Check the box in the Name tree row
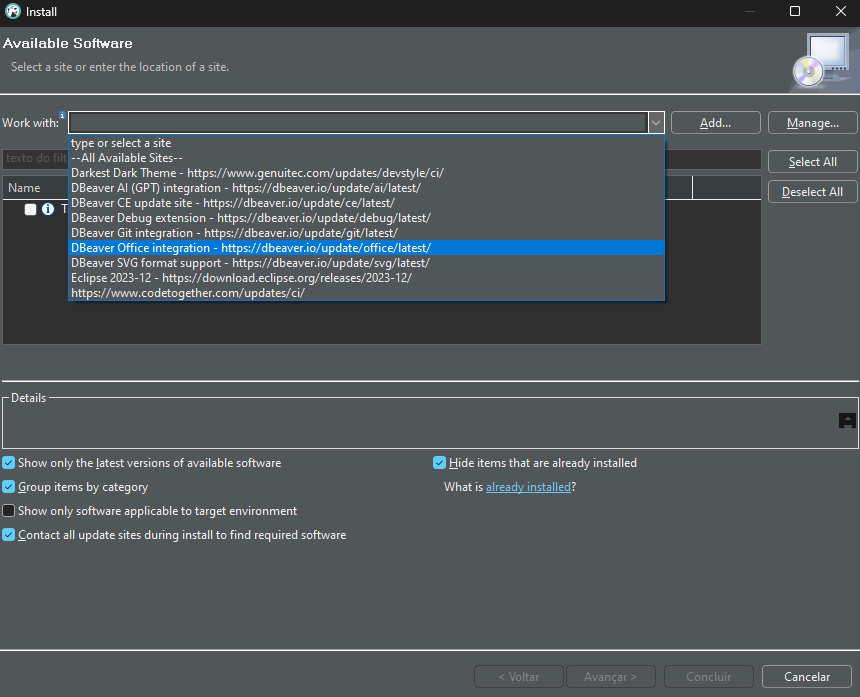 point(31,209)
